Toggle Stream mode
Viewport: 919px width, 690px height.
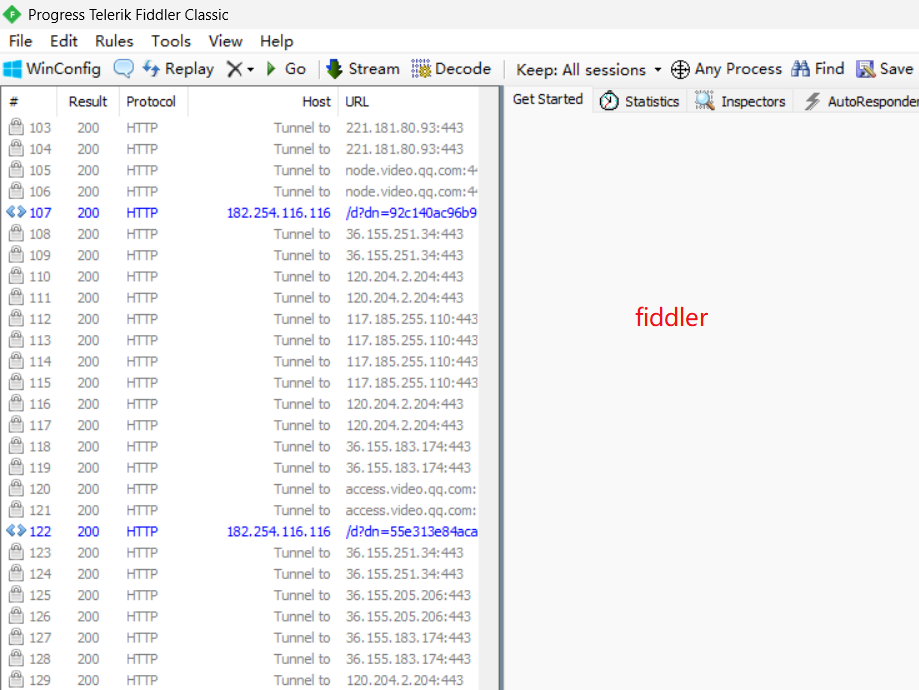(363, 69)
